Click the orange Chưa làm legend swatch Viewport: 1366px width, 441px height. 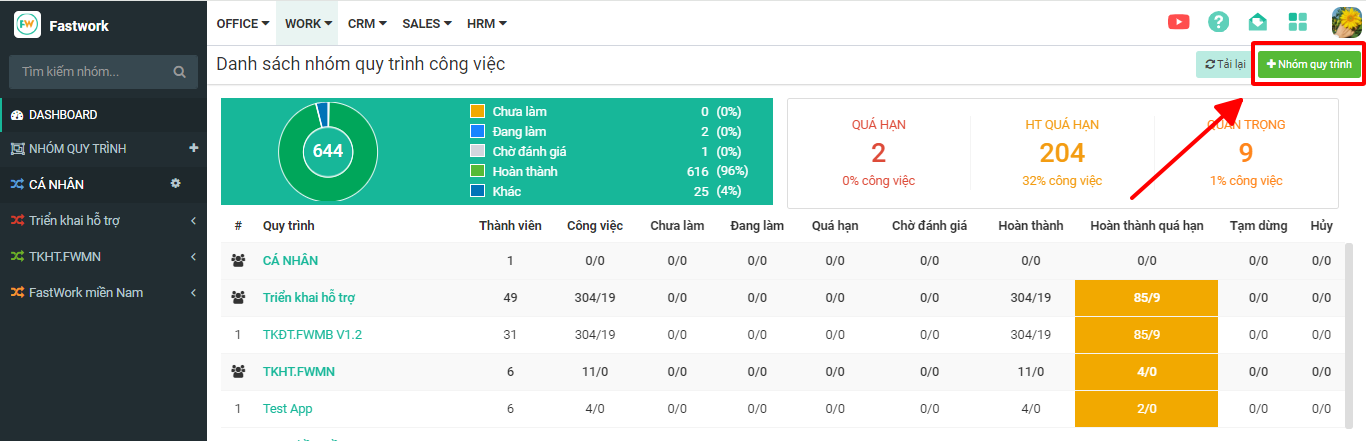(477, 112)
